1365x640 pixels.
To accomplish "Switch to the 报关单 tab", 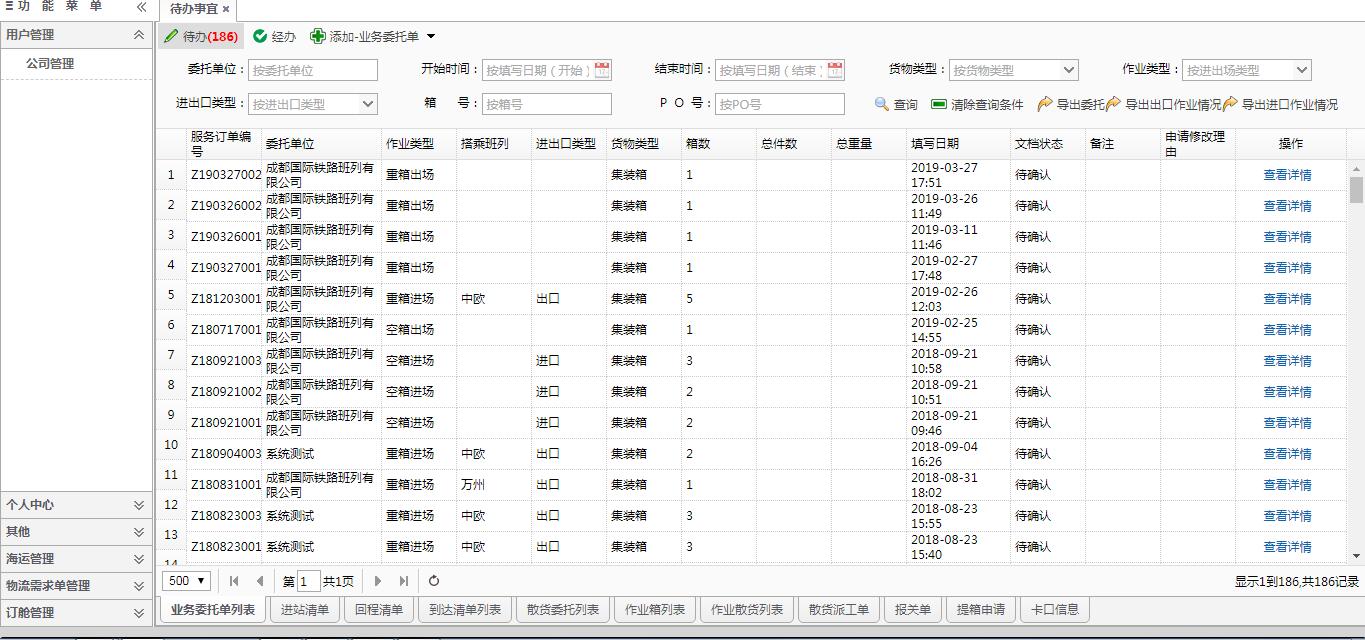I will point(912,610).
